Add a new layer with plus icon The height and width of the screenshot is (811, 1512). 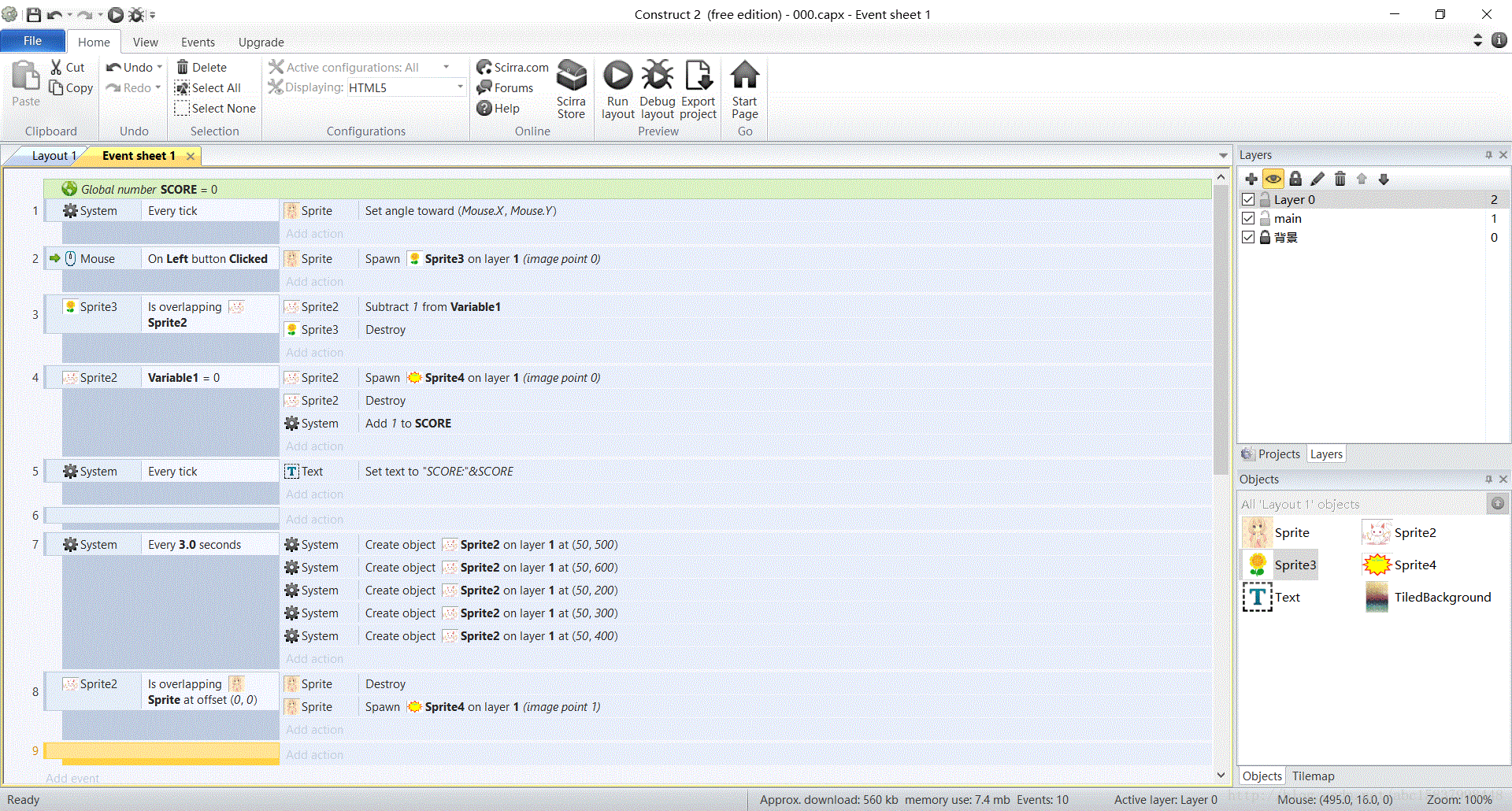coord(1251,179)
